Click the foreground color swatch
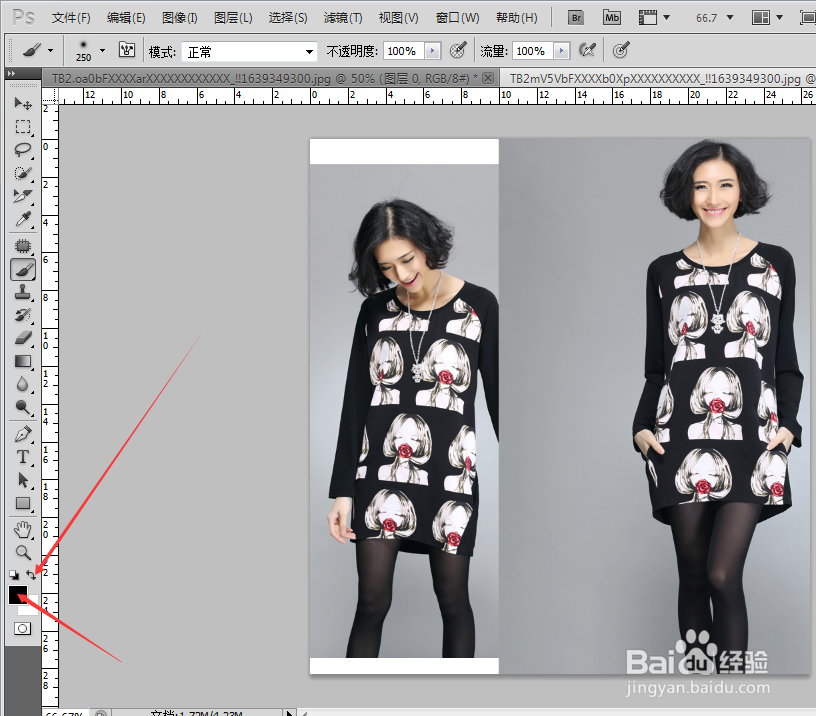 click(18, 594)
